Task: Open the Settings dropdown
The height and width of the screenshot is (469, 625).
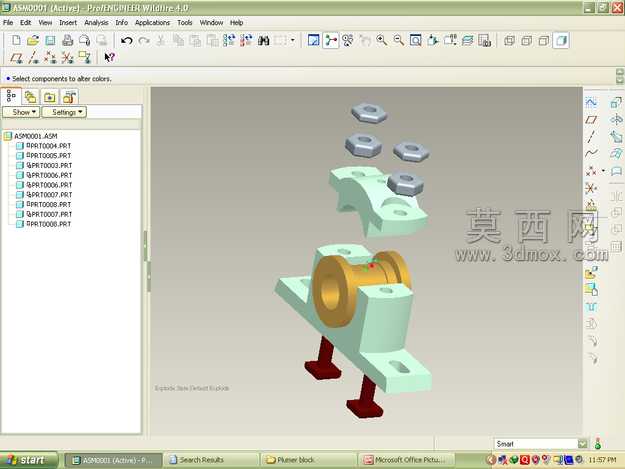Action: (64, 112)
